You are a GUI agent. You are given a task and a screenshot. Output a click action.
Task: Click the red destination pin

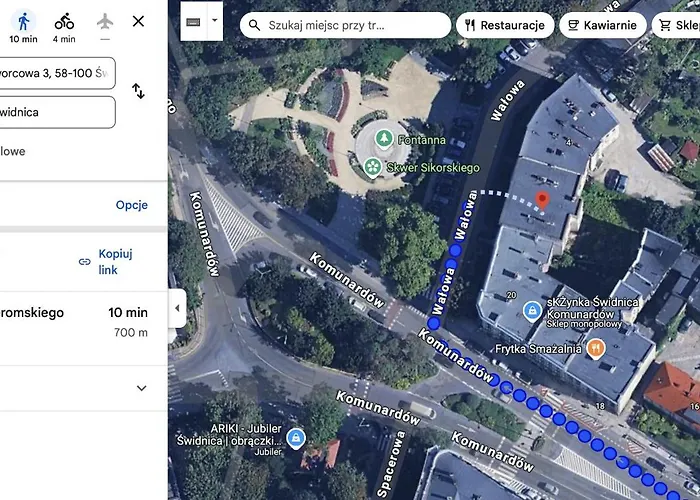[x=542, y=201]
